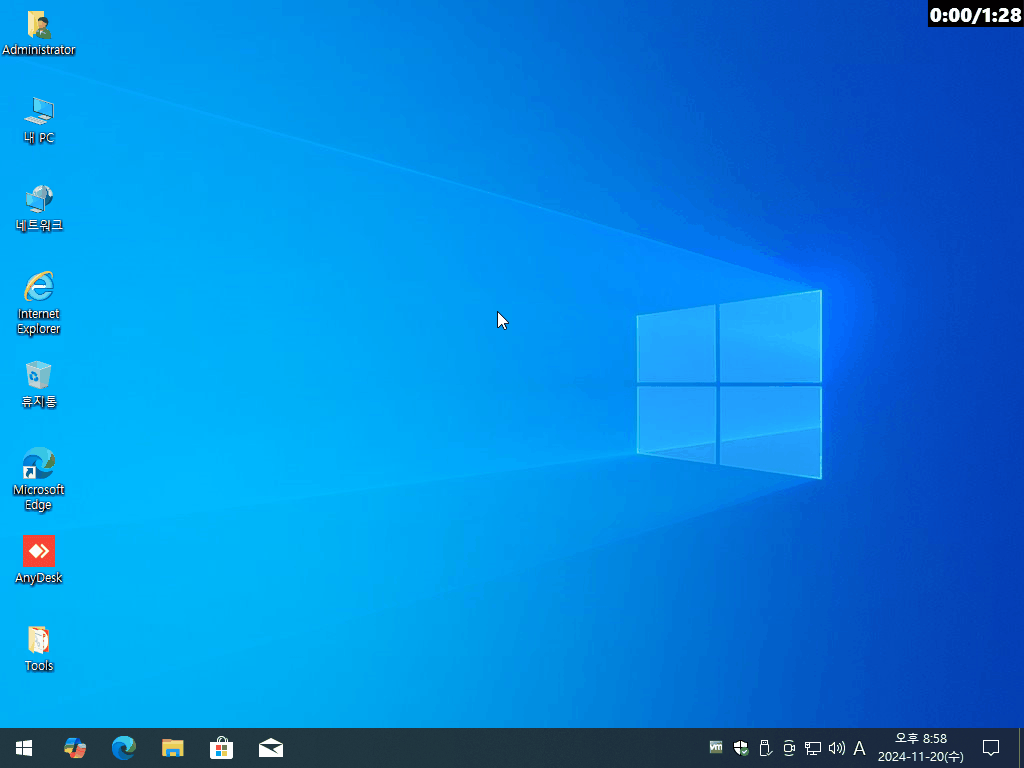This screenshot has height=768, width=1024.
Task: Open Windows Security from the tray shield
Action: [741, 748]
